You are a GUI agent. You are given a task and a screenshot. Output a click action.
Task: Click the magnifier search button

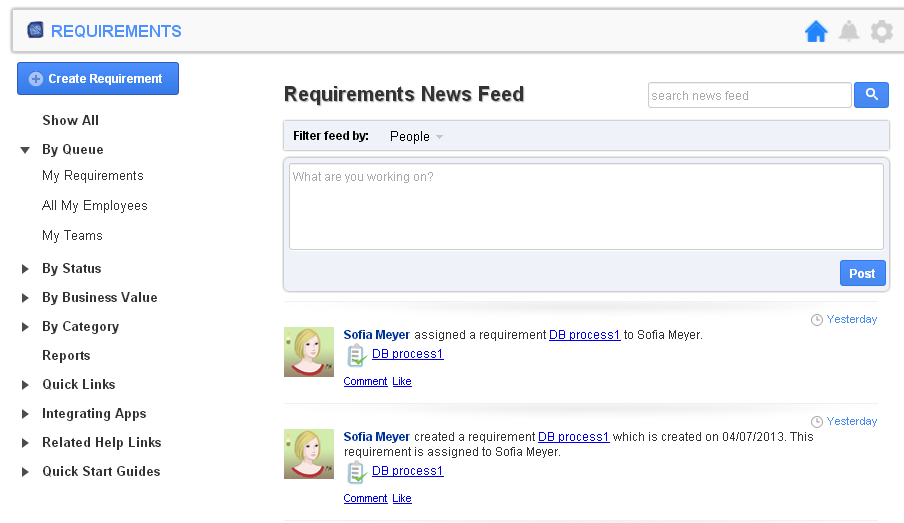871,95
